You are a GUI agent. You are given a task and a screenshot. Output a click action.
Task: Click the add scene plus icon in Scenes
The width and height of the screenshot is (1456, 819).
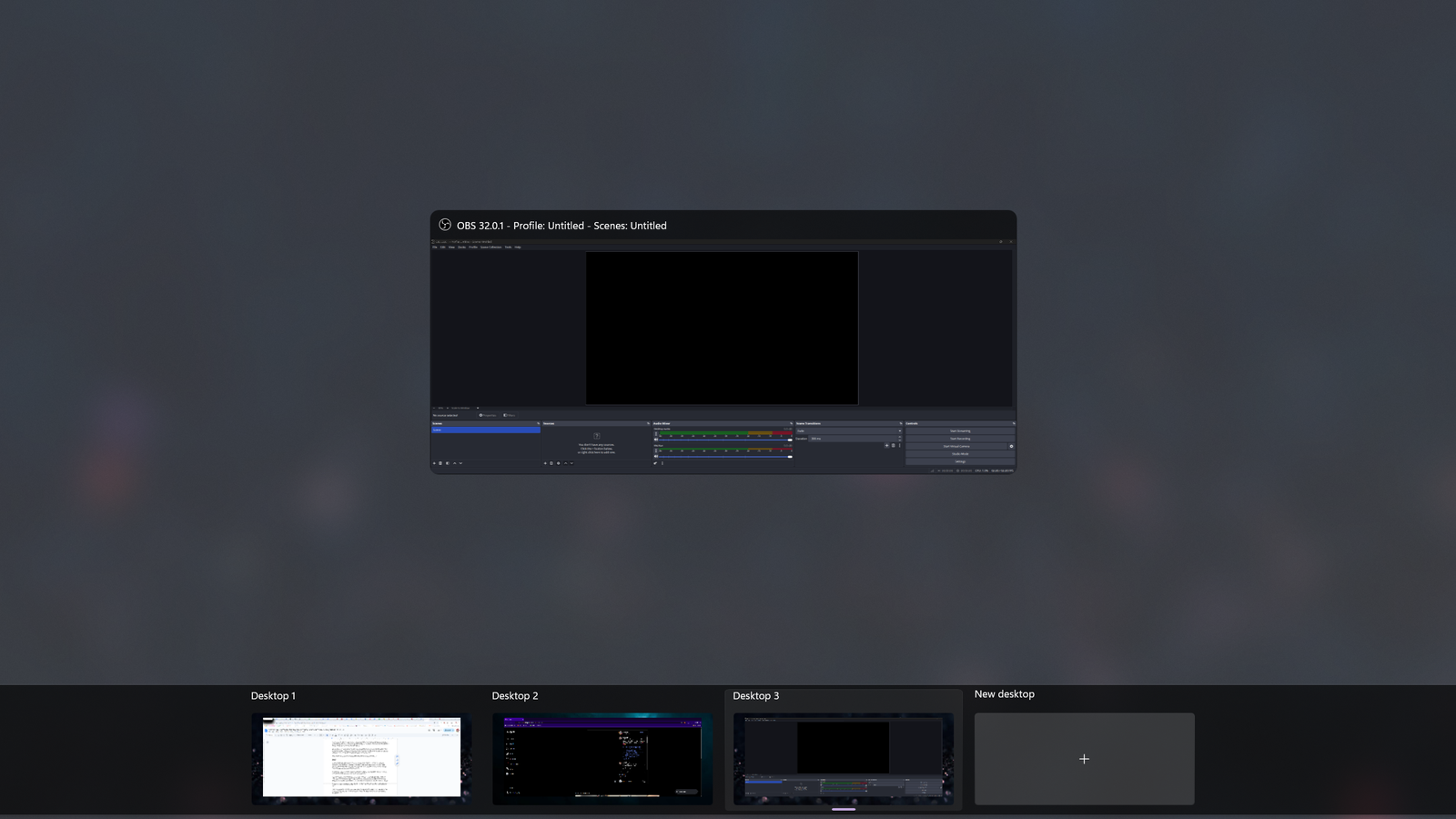(434, 463)
